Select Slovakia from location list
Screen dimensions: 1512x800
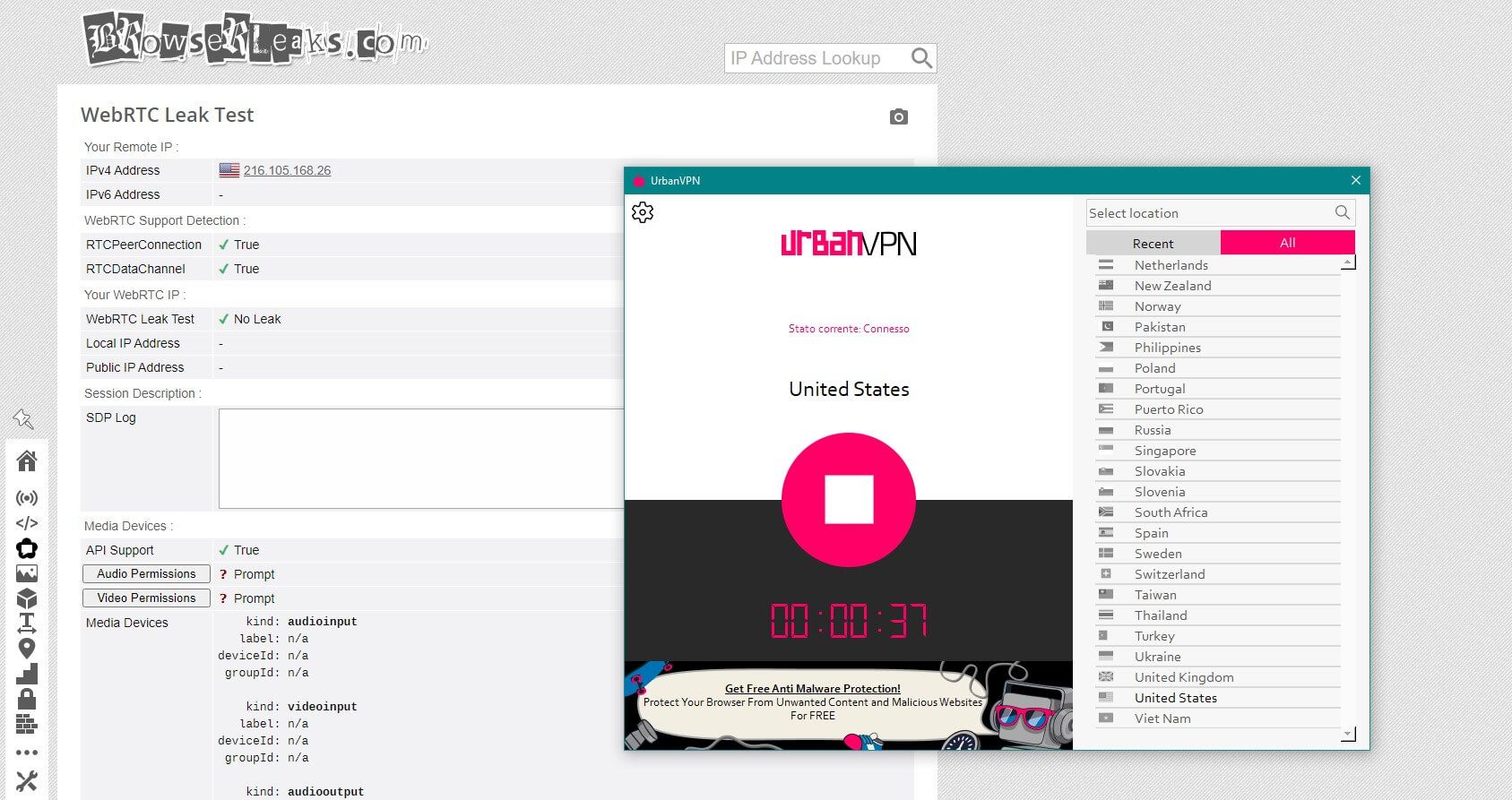pos(1218,471)
